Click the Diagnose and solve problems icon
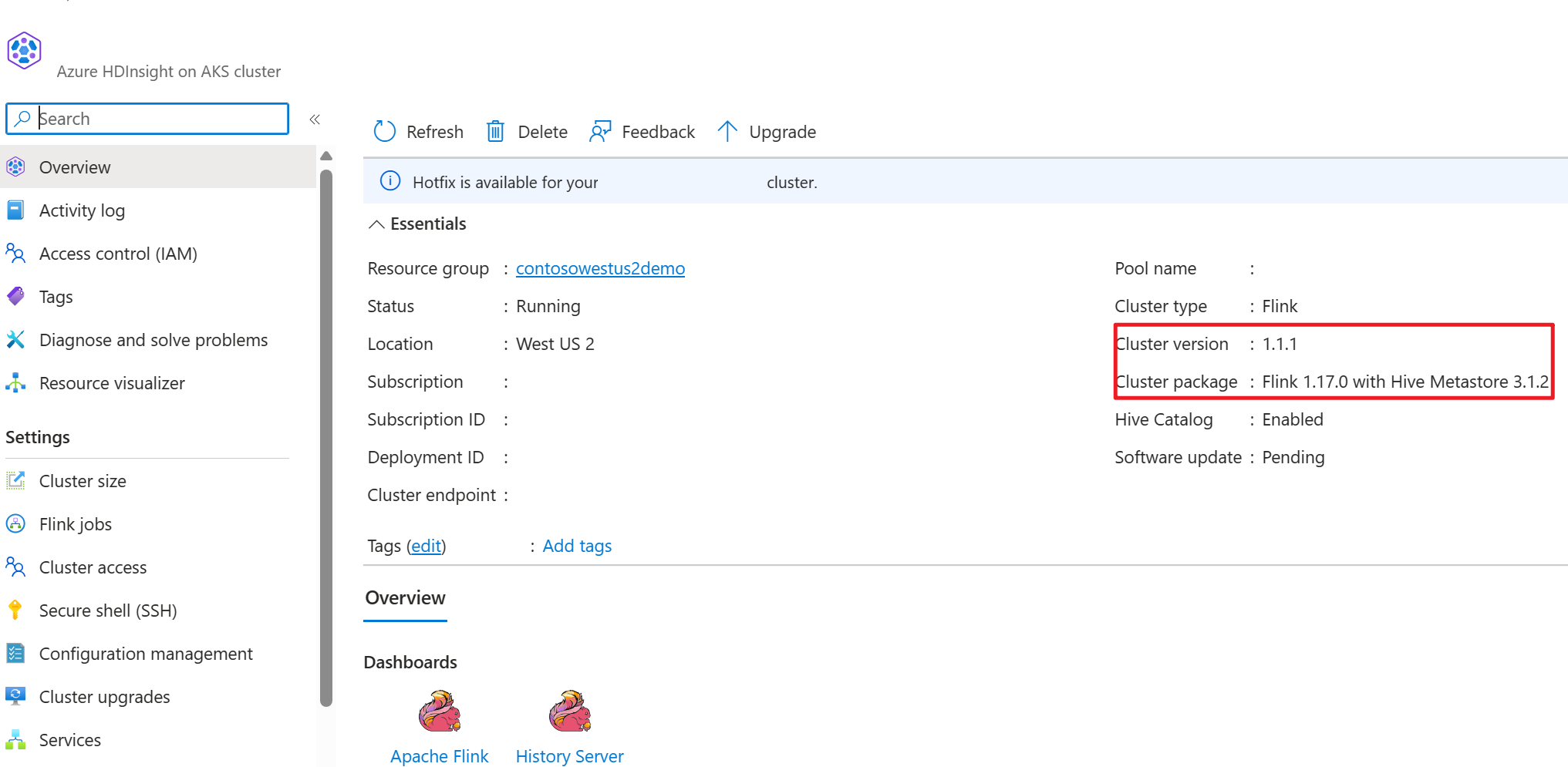 [x=15, y=340]
